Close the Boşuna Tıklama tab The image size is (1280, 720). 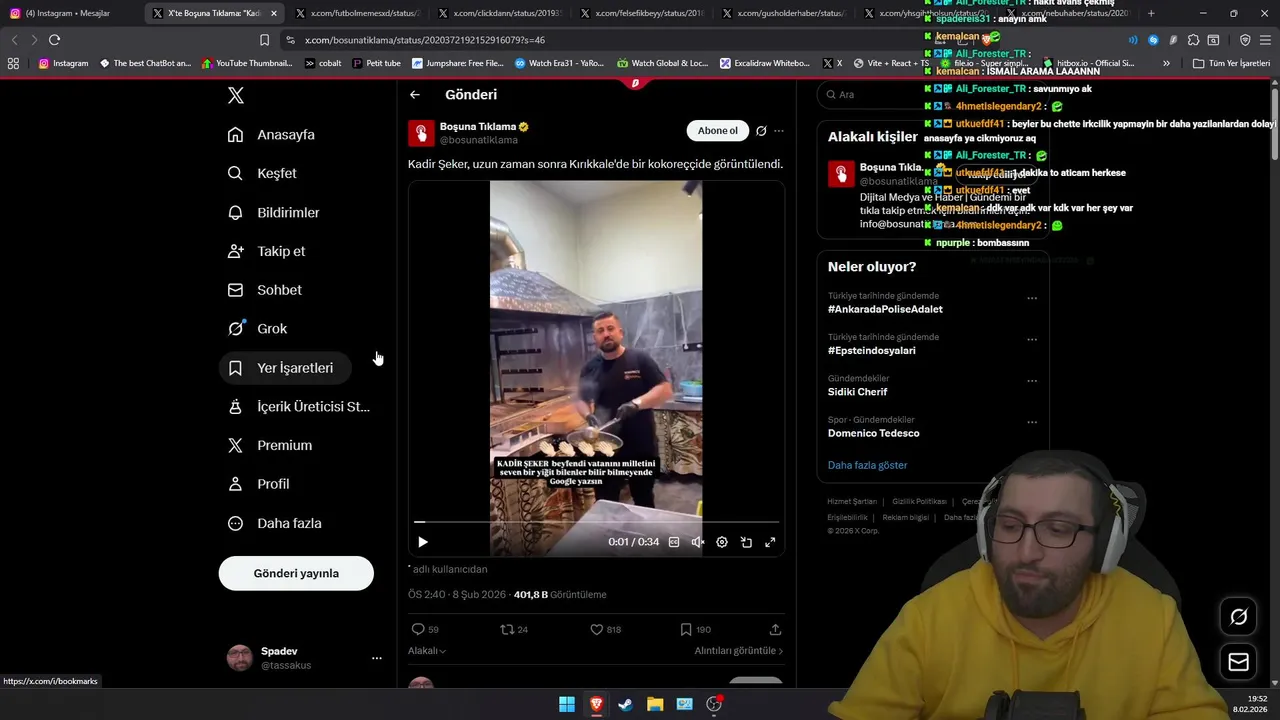274,13
